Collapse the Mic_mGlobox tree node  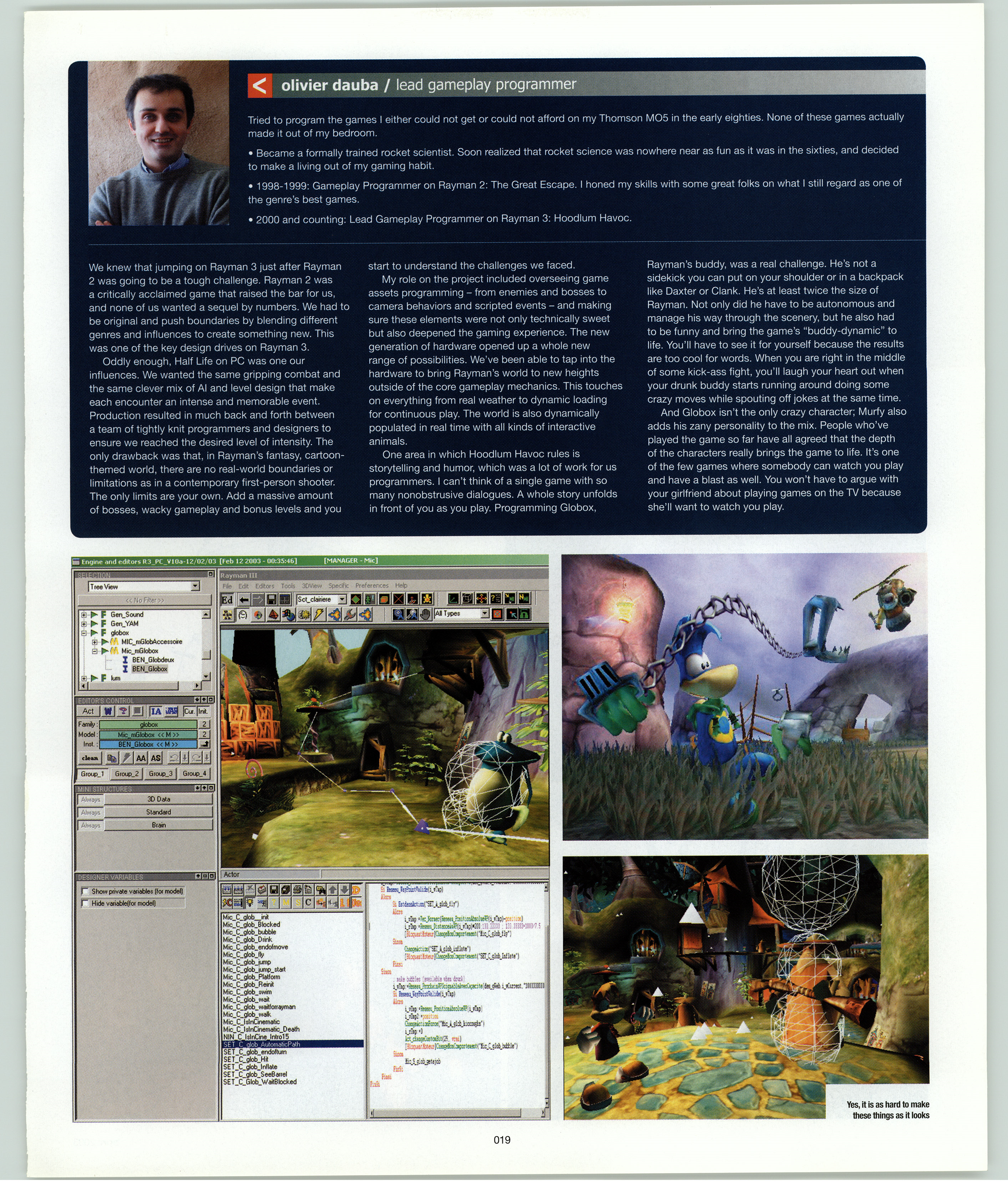click(95, 651)
